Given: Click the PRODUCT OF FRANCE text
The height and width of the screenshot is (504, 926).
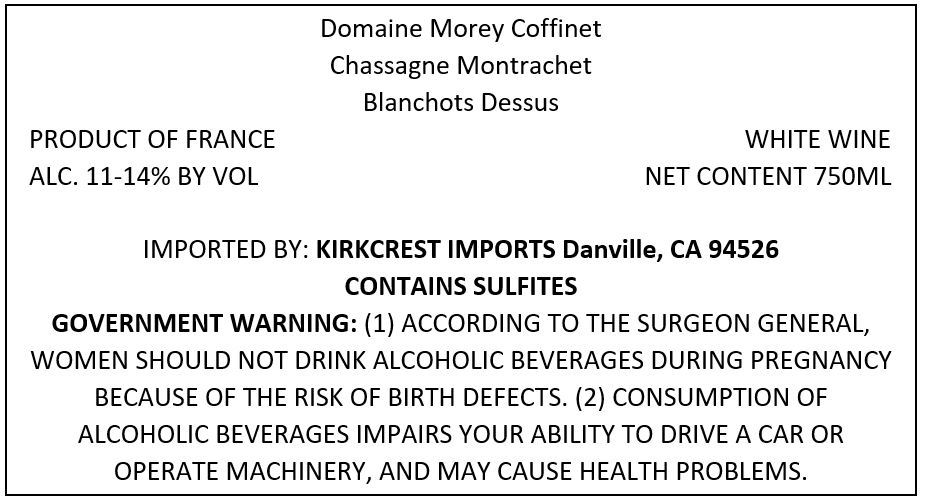Looking at the screenshot, I should (152, 139).
